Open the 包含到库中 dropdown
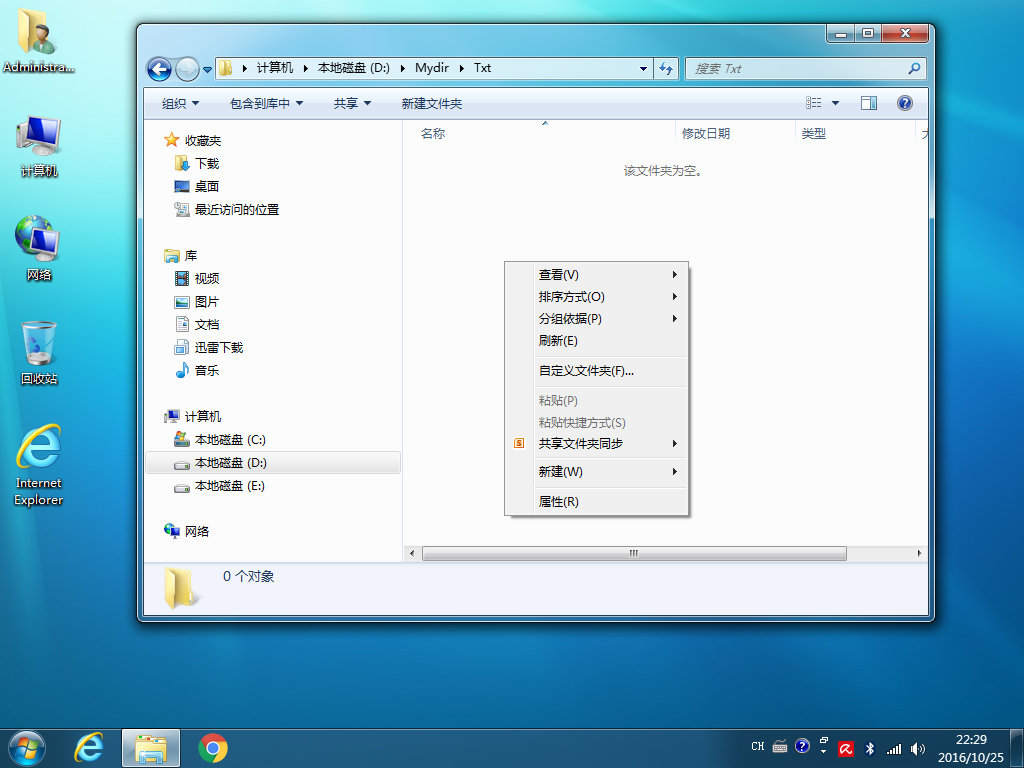Viewport: 1024px width, 768px height. coord(266,103)
